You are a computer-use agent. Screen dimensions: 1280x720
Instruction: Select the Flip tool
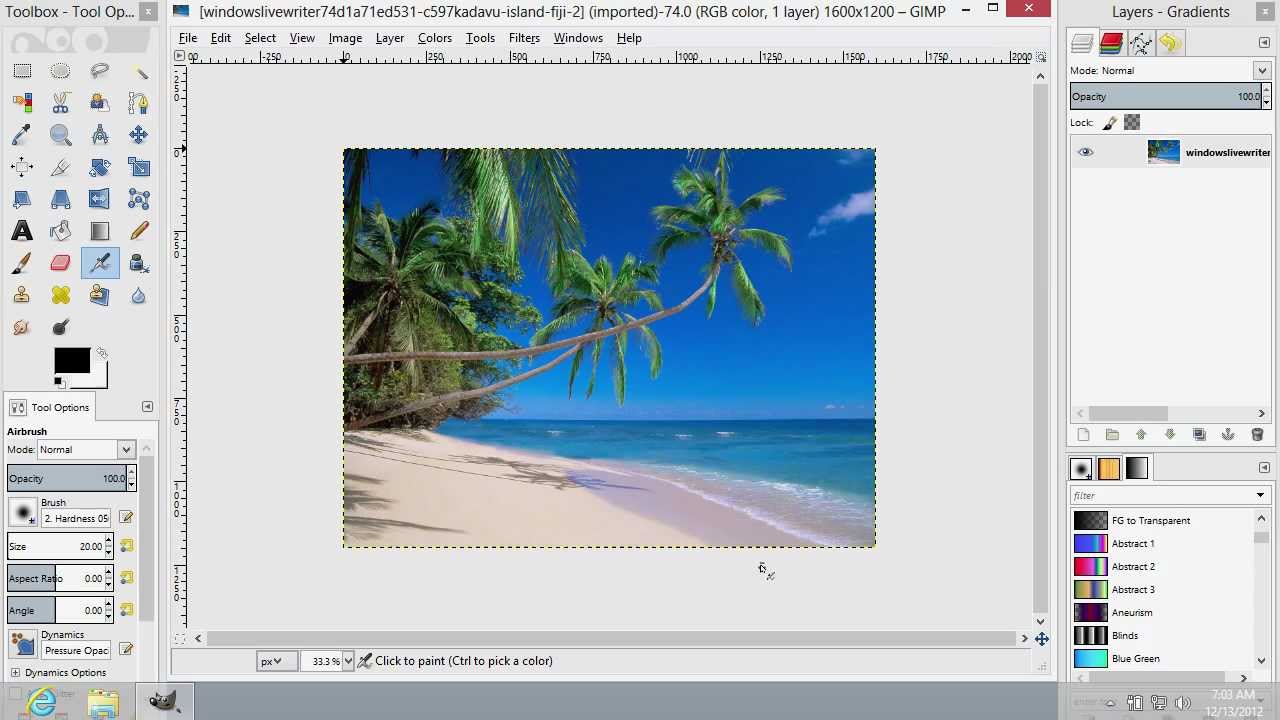99,199
